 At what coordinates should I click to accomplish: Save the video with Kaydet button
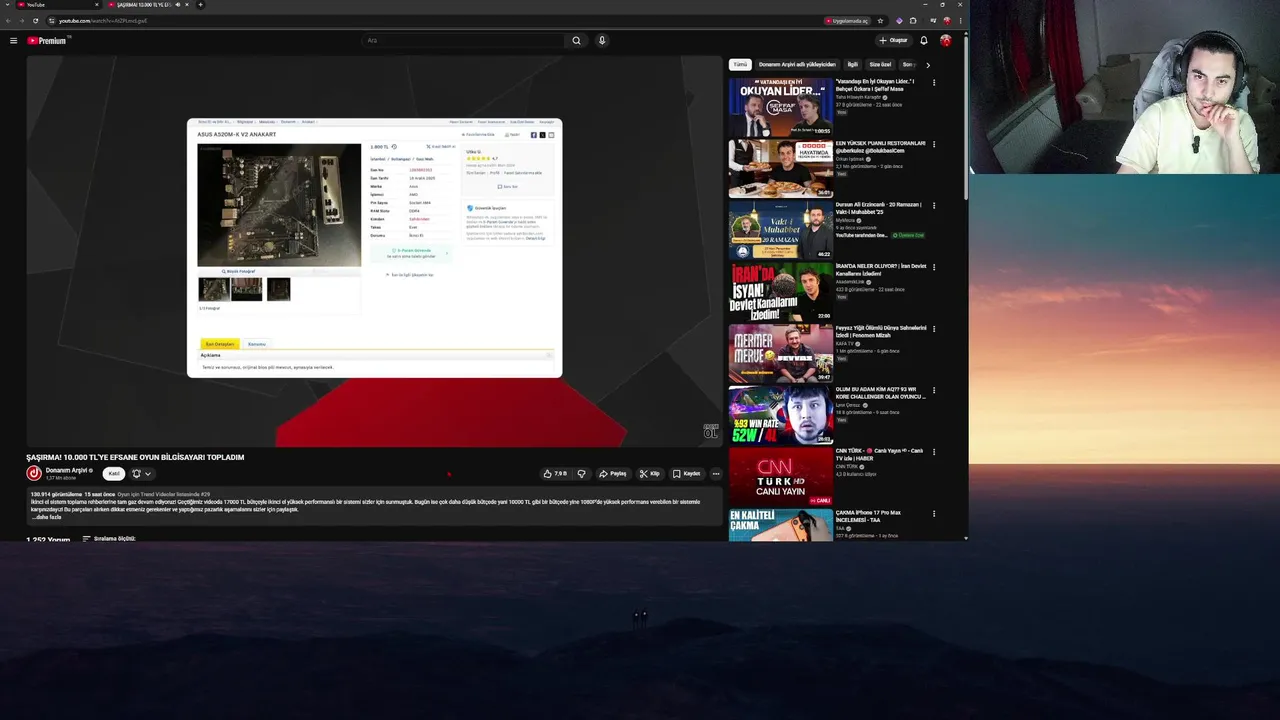(x=686, y=474)
